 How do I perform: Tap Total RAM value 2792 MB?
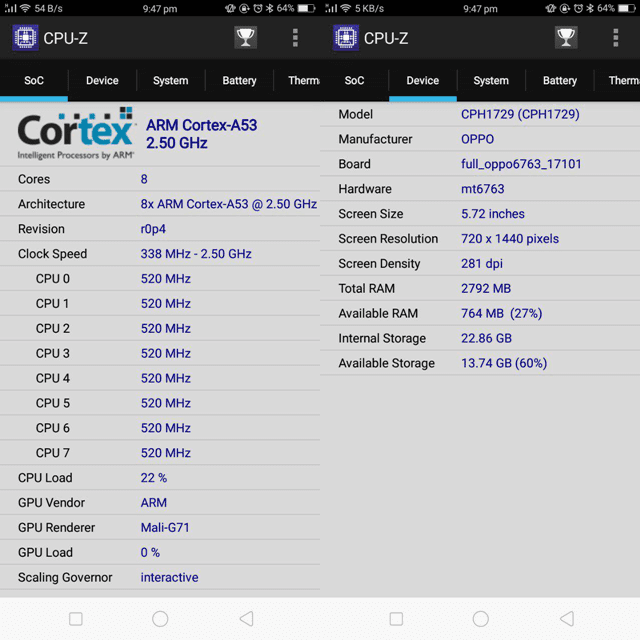pos(486,289)
